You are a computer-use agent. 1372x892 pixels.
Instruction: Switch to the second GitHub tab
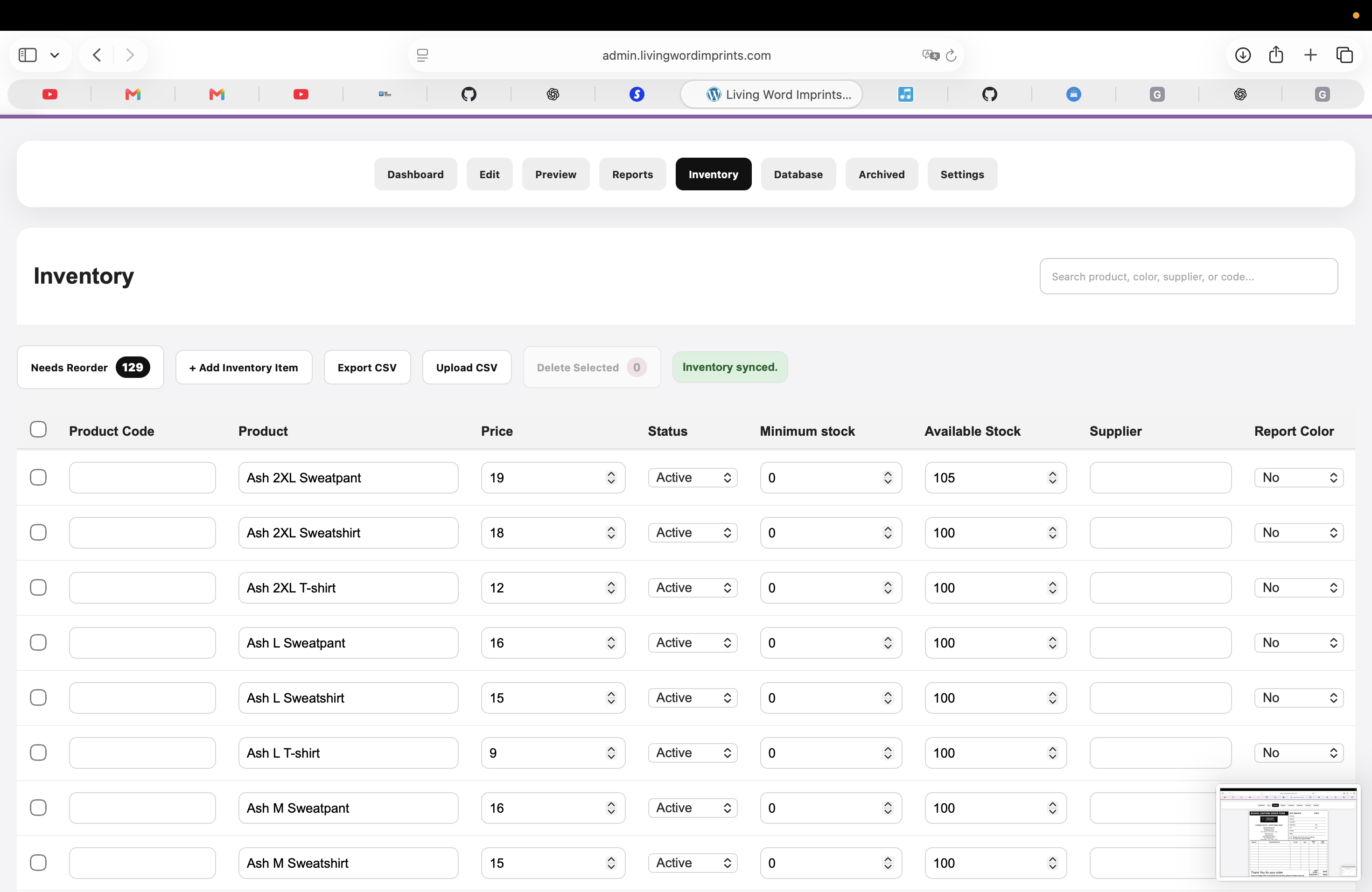pos(990,95)
